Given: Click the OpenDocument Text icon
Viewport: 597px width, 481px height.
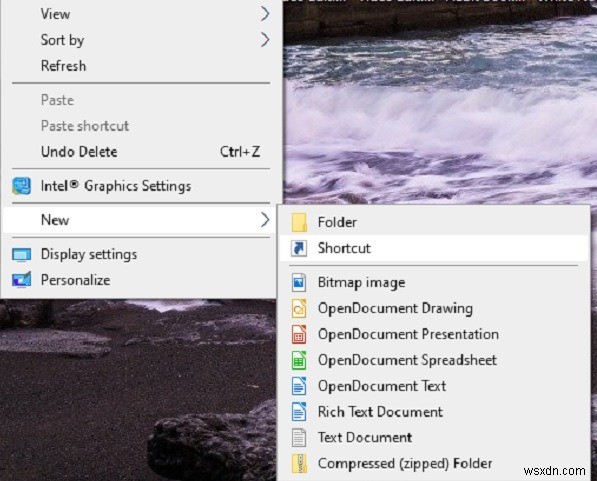Looking at the screenshot, I should pyautogui.click(x=299, y=386).
